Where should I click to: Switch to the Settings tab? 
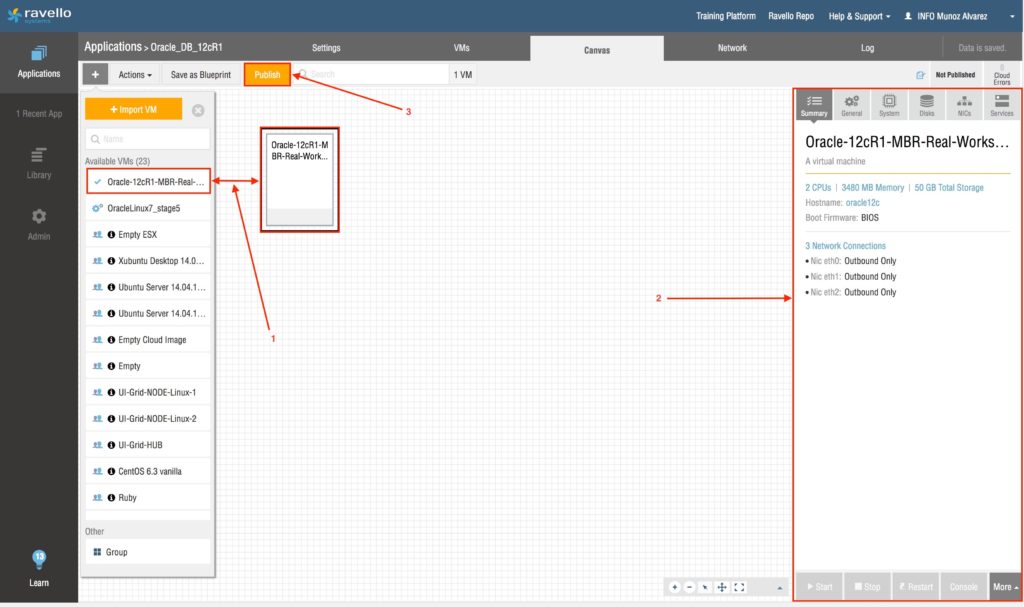point(326,48)
